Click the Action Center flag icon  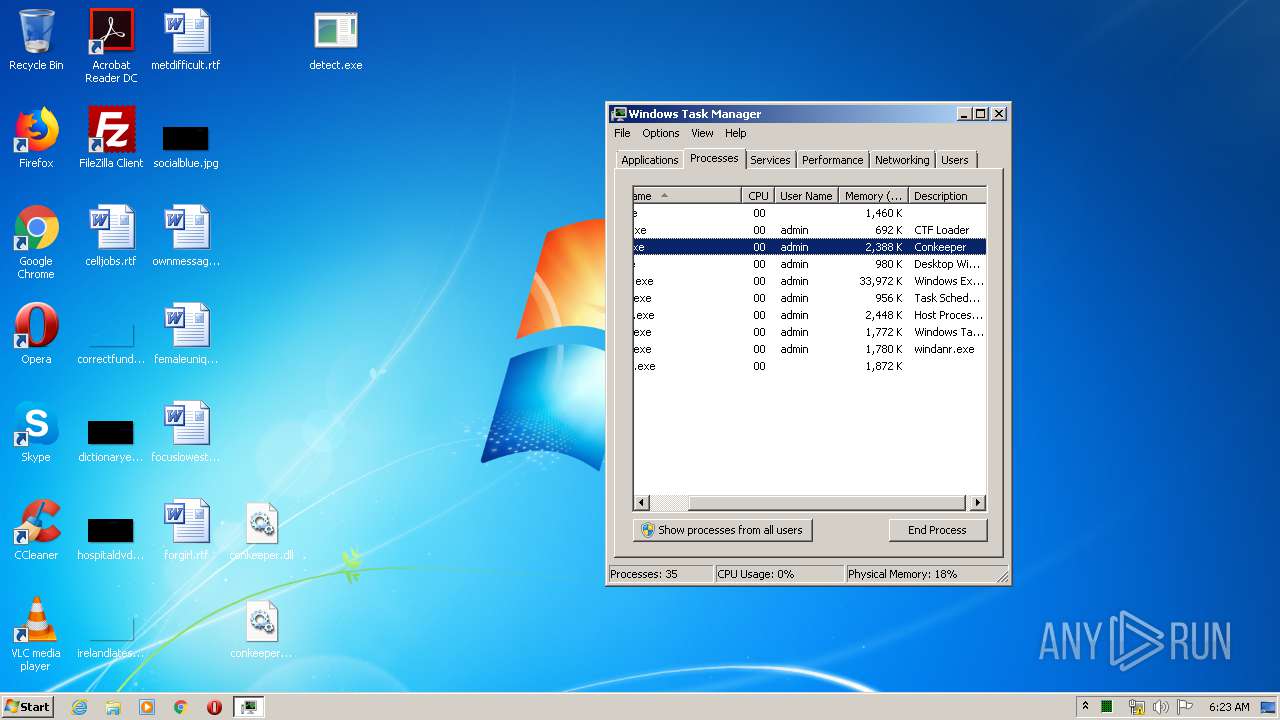point(1185,707)
